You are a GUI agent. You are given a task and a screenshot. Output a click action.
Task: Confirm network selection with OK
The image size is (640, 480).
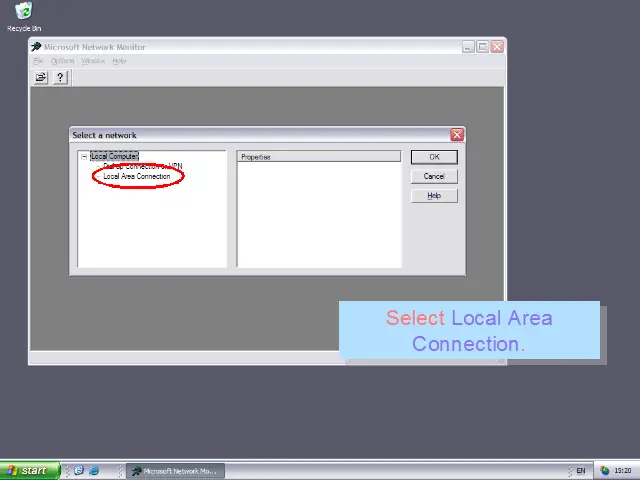pos(434,157)
